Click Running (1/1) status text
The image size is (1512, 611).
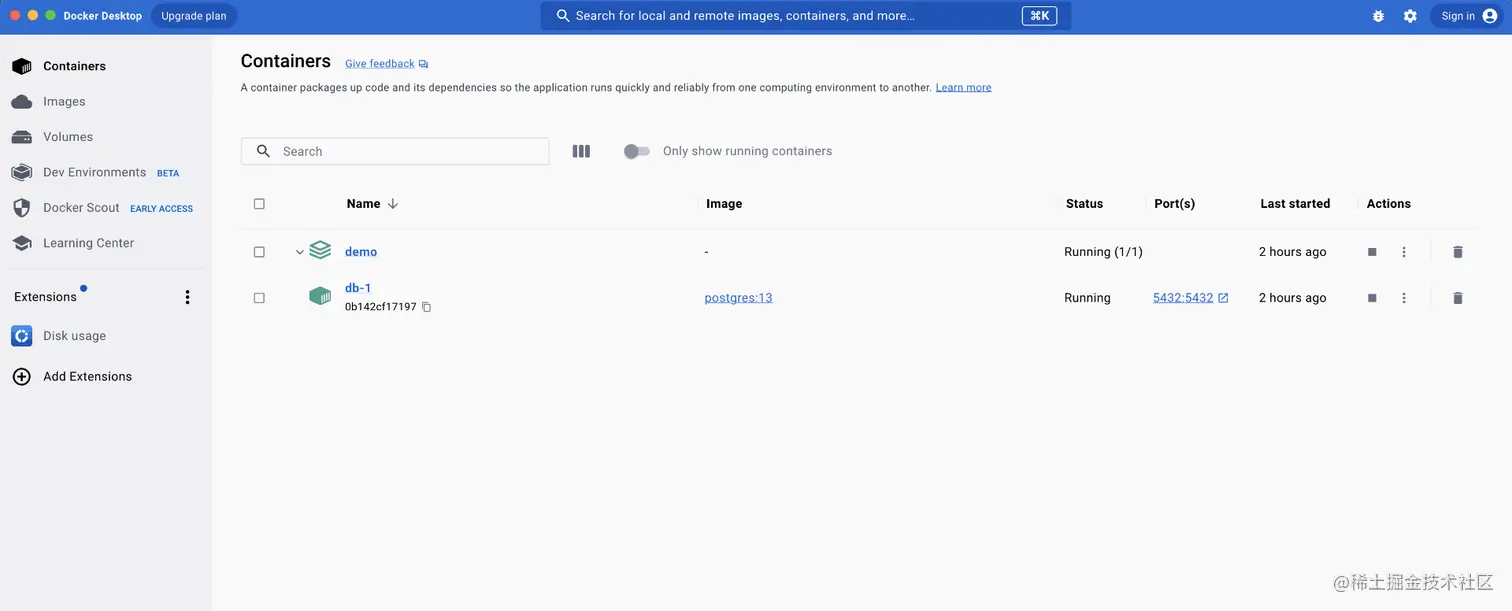1103,252
